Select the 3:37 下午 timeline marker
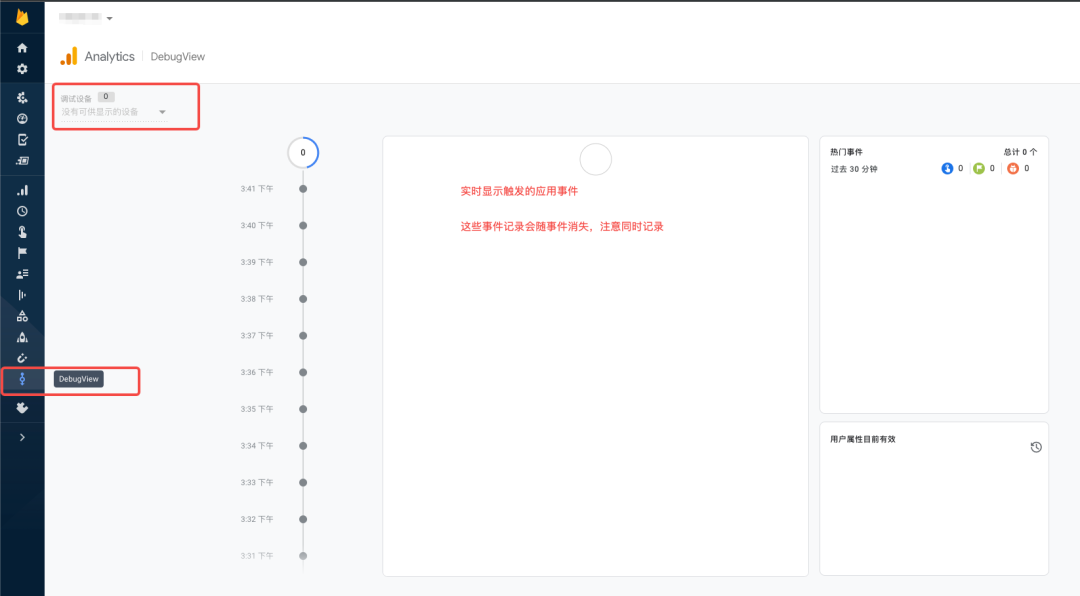1080x596 pixels. pyautogui.click(x=303, y=336)
